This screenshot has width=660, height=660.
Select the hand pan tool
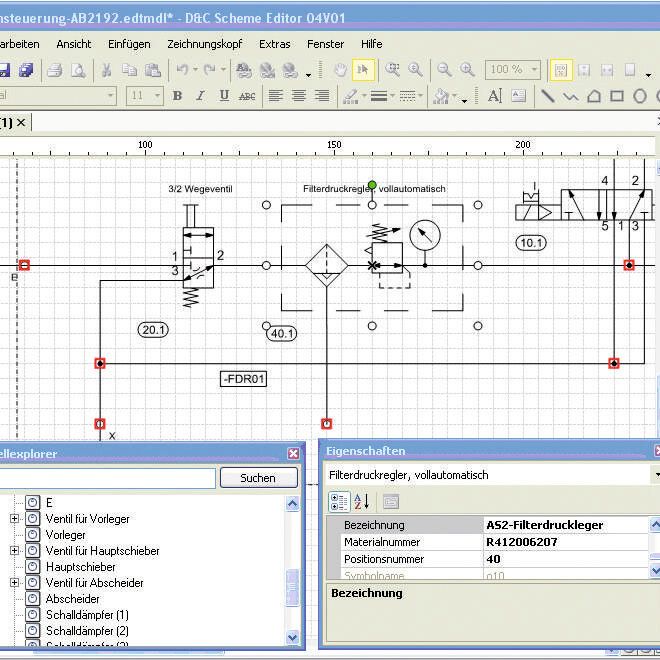coord(341,70)
